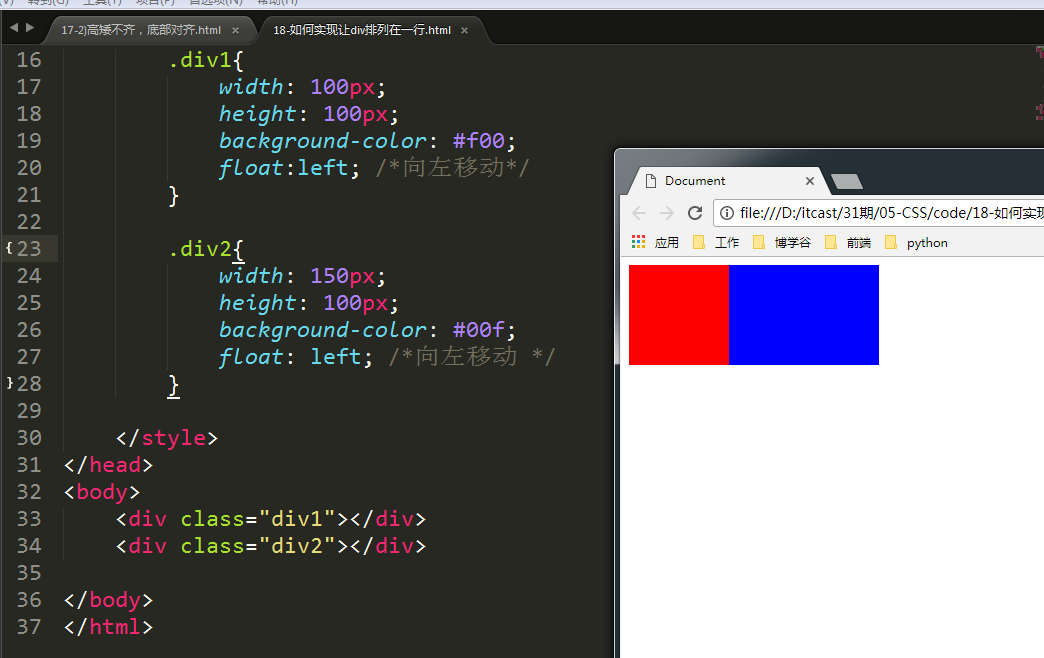
Task: Click the 'float:left;' declaration on line 20
Action: point(290,168)
